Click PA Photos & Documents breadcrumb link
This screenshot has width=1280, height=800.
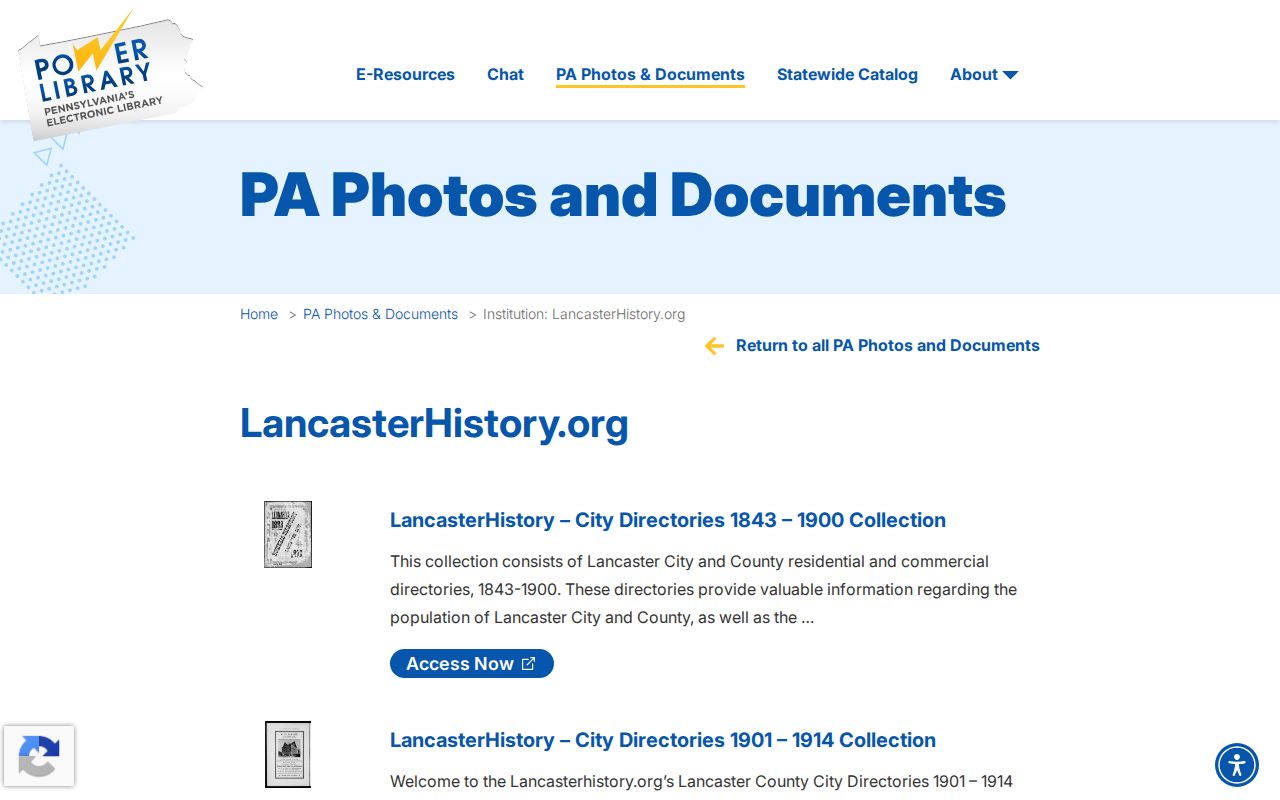tap(380, 314)
